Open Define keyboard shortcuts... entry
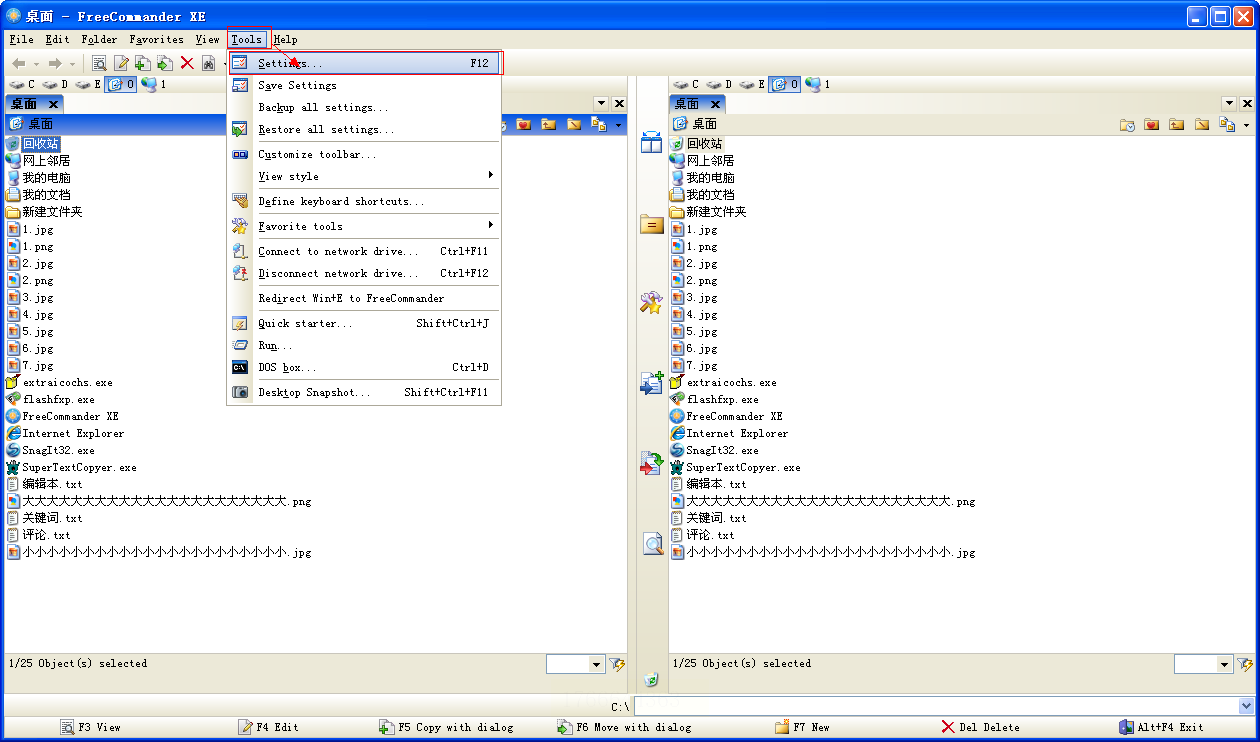Image resolution: width=1260 pixels, height=742 pixels. [x=364, y=201]
